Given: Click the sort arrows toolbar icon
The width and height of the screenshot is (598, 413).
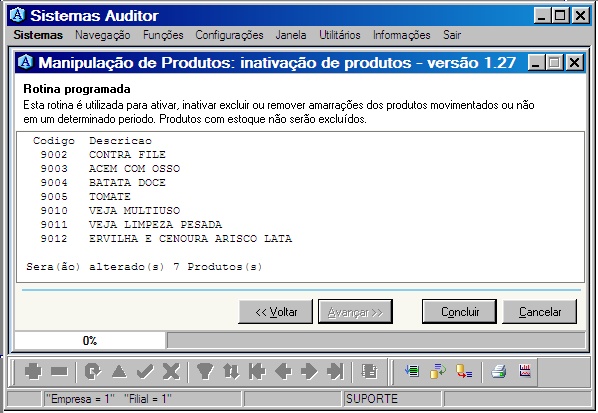Looking at the screenshot, I should pyautogui.click(x=231, y=371).
